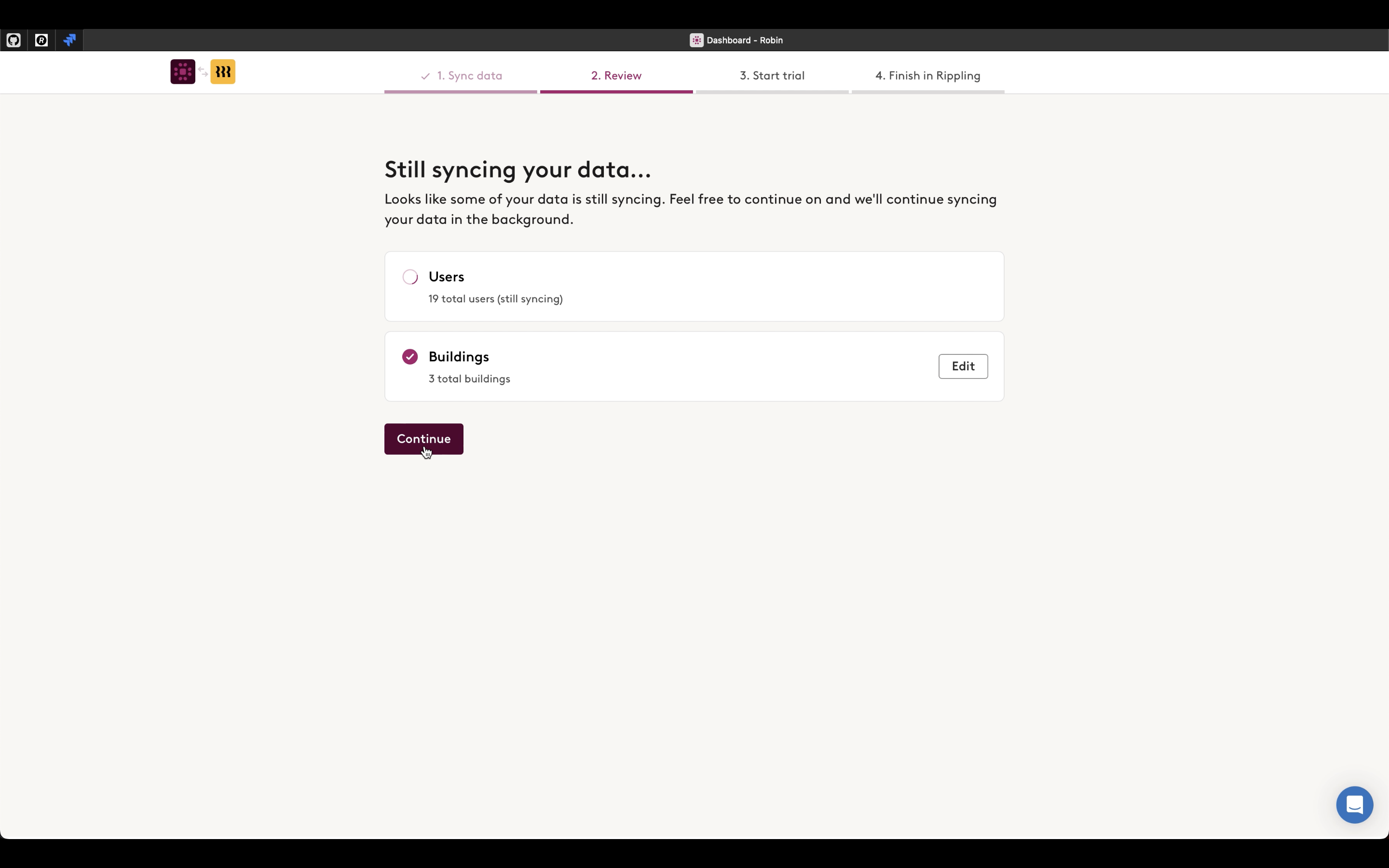Edit the Buildings section
1389x868 pixels.
pyautogui.click(x=963, y=366)
